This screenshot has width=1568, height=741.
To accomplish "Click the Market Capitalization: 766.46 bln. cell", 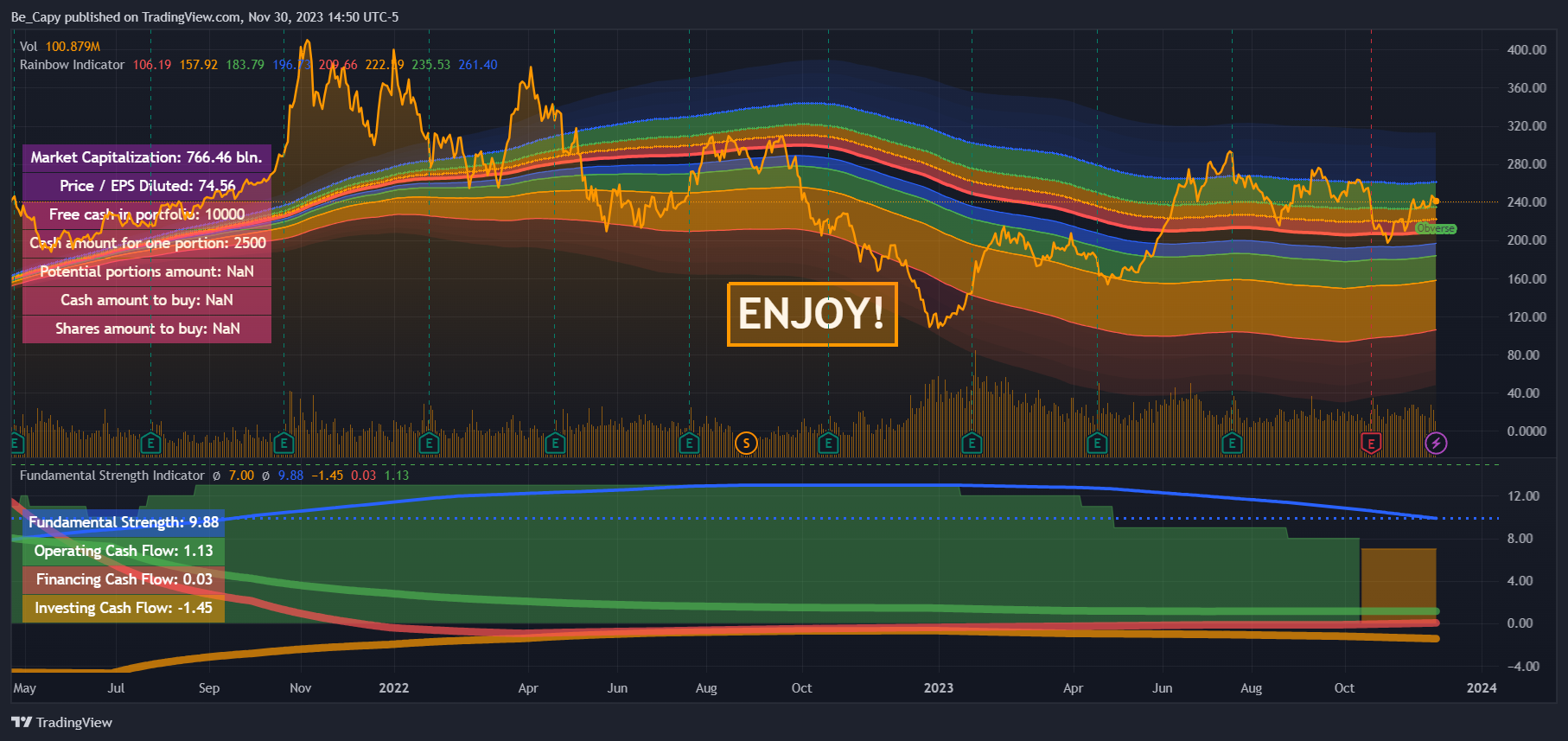I will coord(147,157).
